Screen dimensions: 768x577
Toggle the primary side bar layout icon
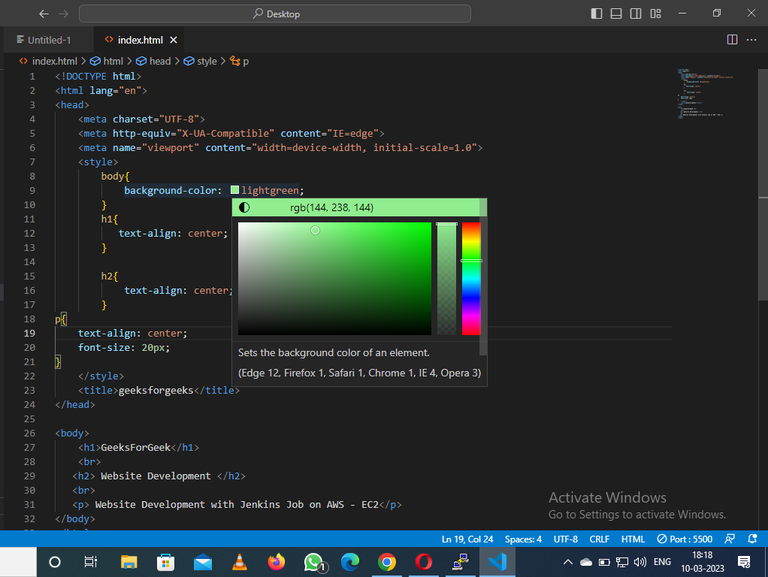click(597, 14)
